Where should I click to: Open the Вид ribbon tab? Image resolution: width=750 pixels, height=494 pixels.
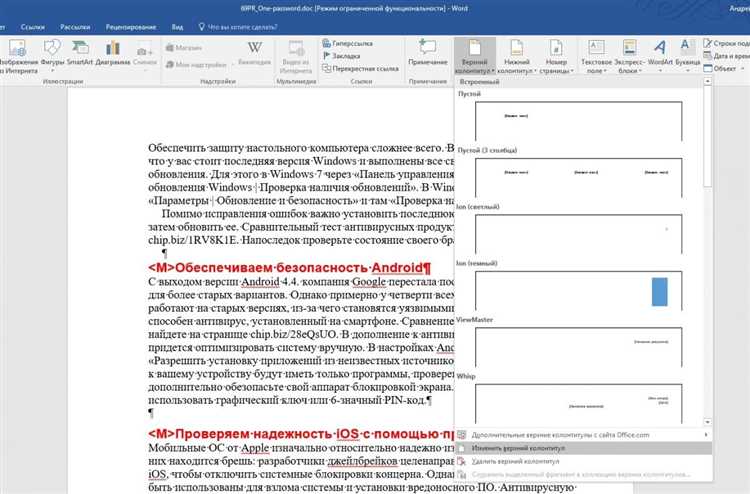click(x=177, y=27)
